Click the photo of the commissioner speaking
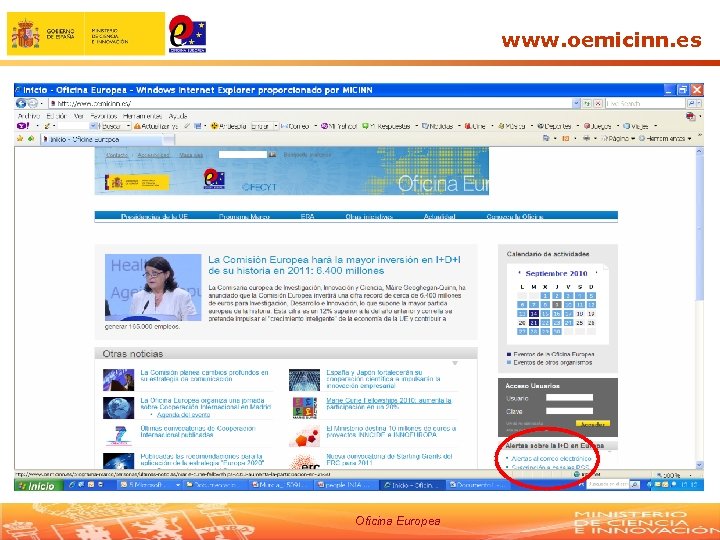 (x=153, y=287)
